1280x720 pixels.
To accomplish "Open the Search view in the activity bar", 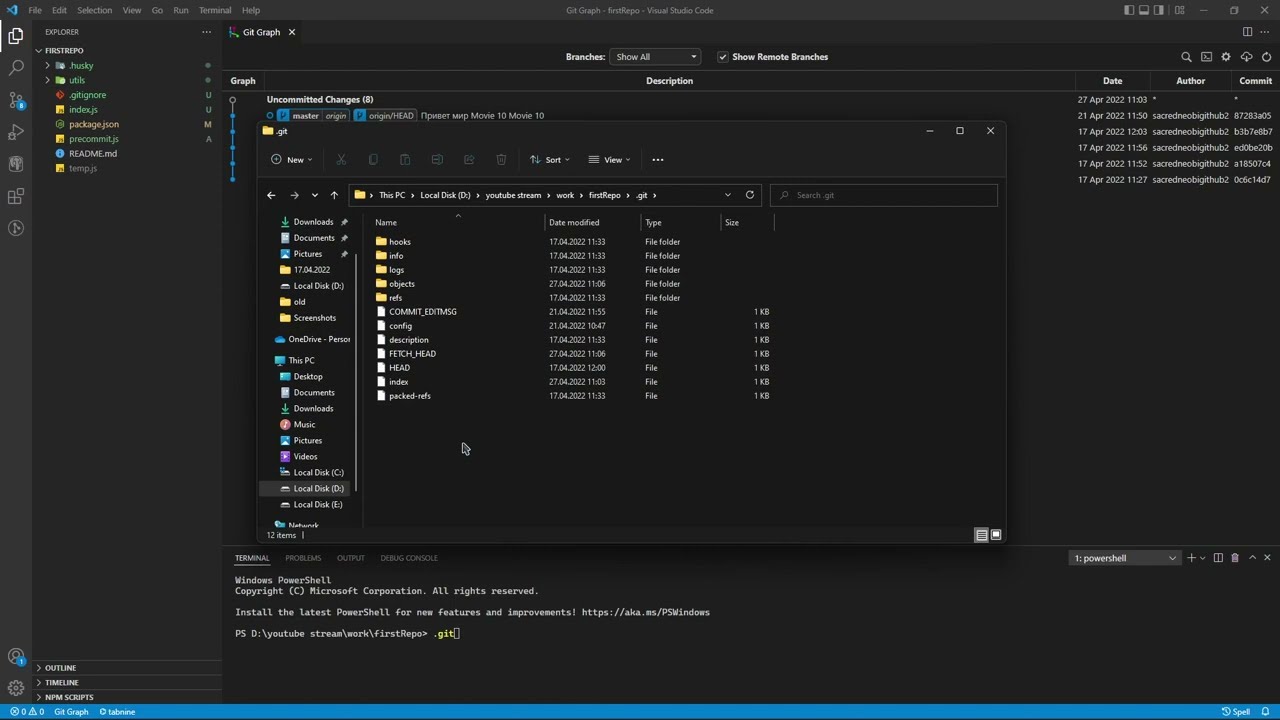I will (x=16, y=68).
